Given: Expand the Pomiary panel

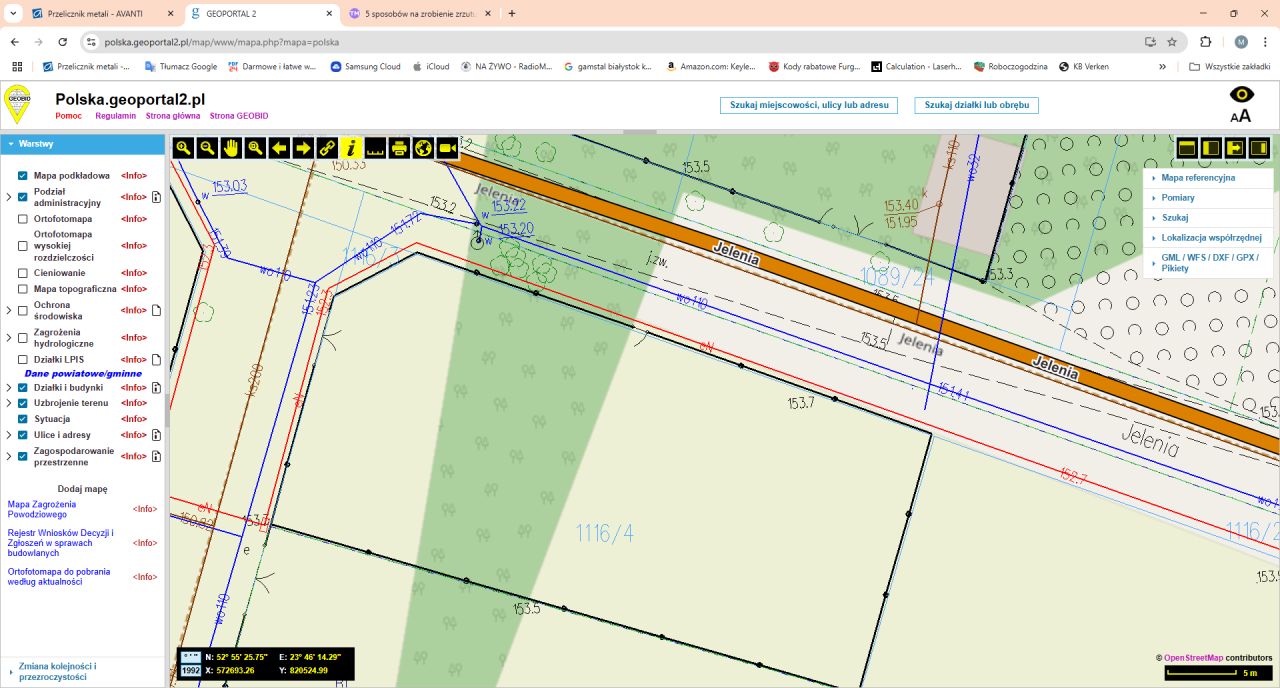Looking at the screenshot, I should tap(1208, 198).
